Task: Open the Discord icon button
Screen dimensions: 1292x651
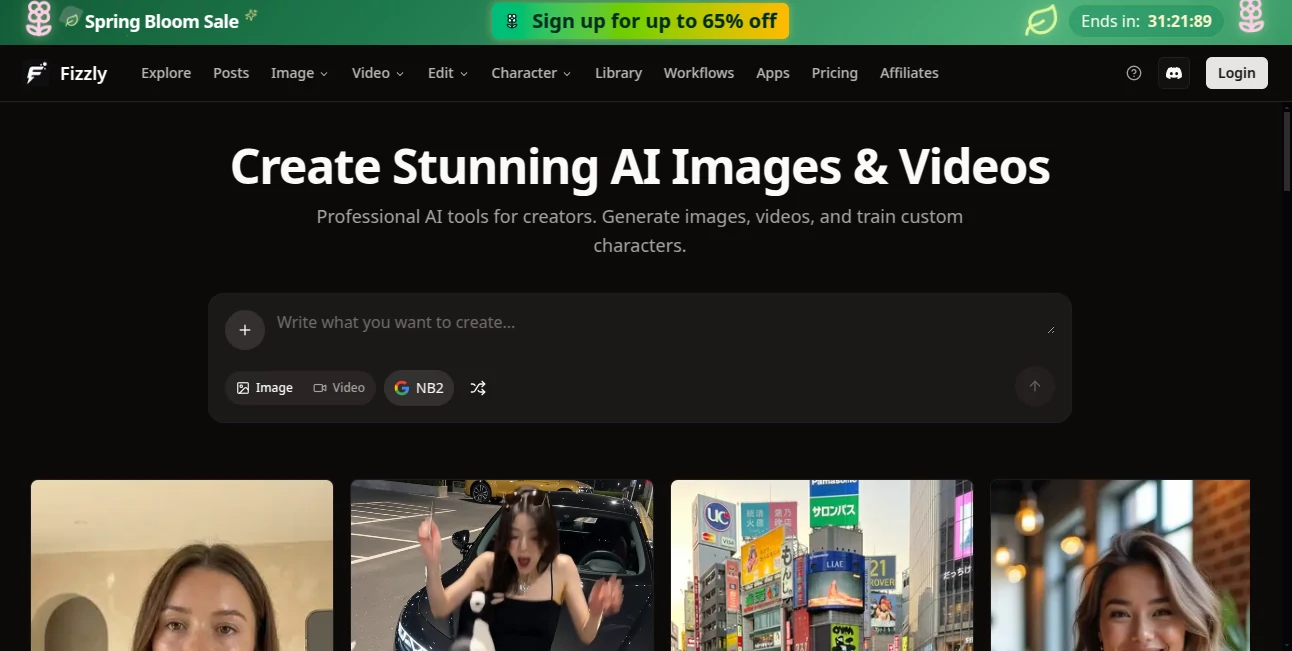Action: tap(1174, 73)
